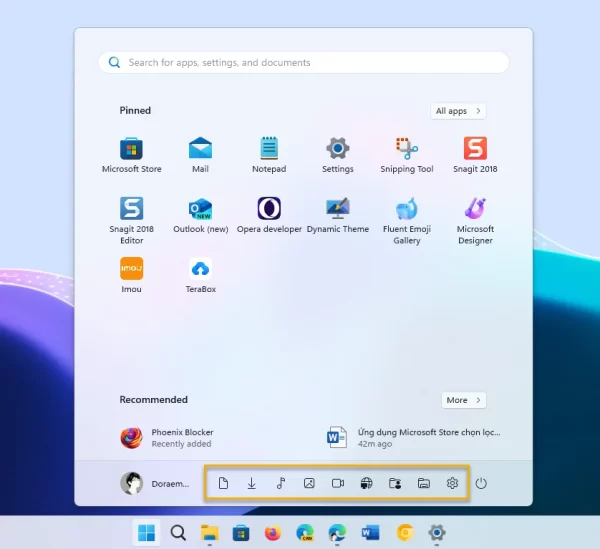The width and height of the screenshot is (600, 549).
Task: Click the Pinned section heading
Action: 135,111
